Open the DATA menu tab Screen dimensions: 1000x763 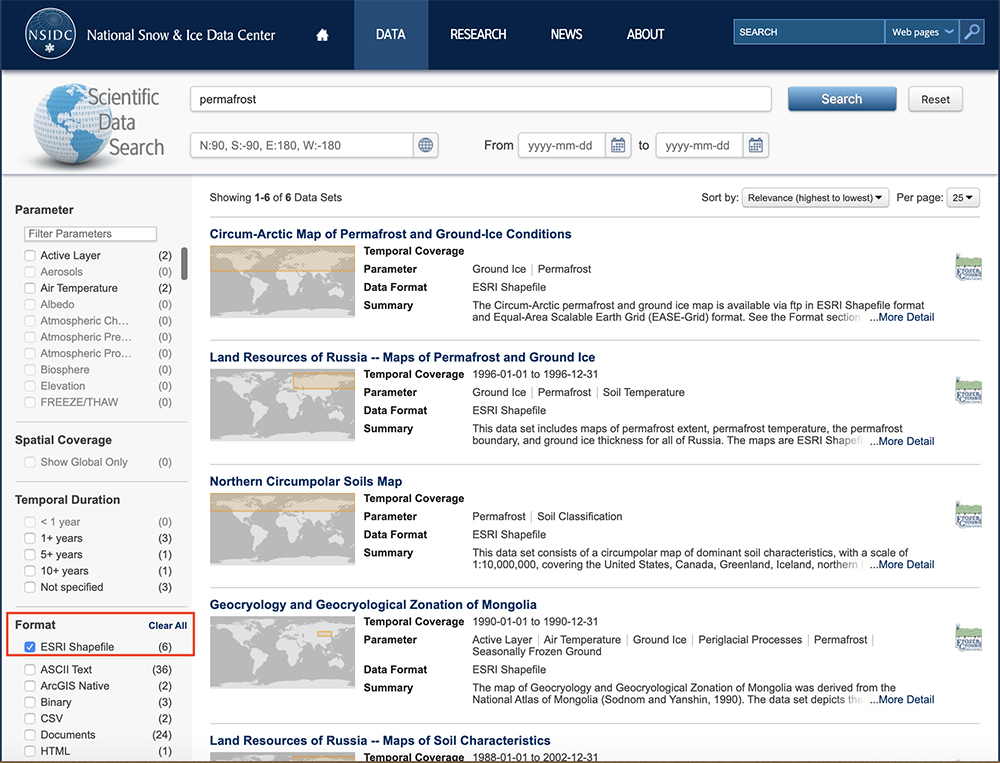click(x=390, y=34)
